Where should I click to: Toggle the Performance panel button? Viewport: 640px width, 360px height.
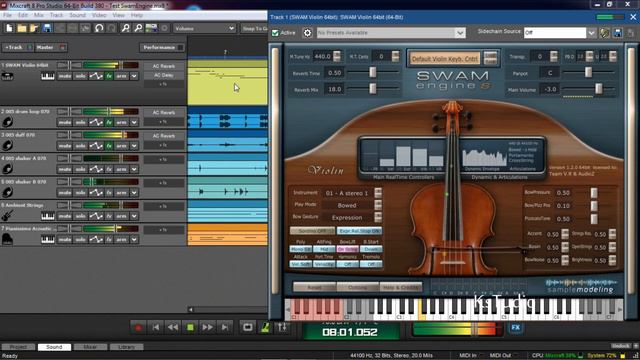pos(162,48)
